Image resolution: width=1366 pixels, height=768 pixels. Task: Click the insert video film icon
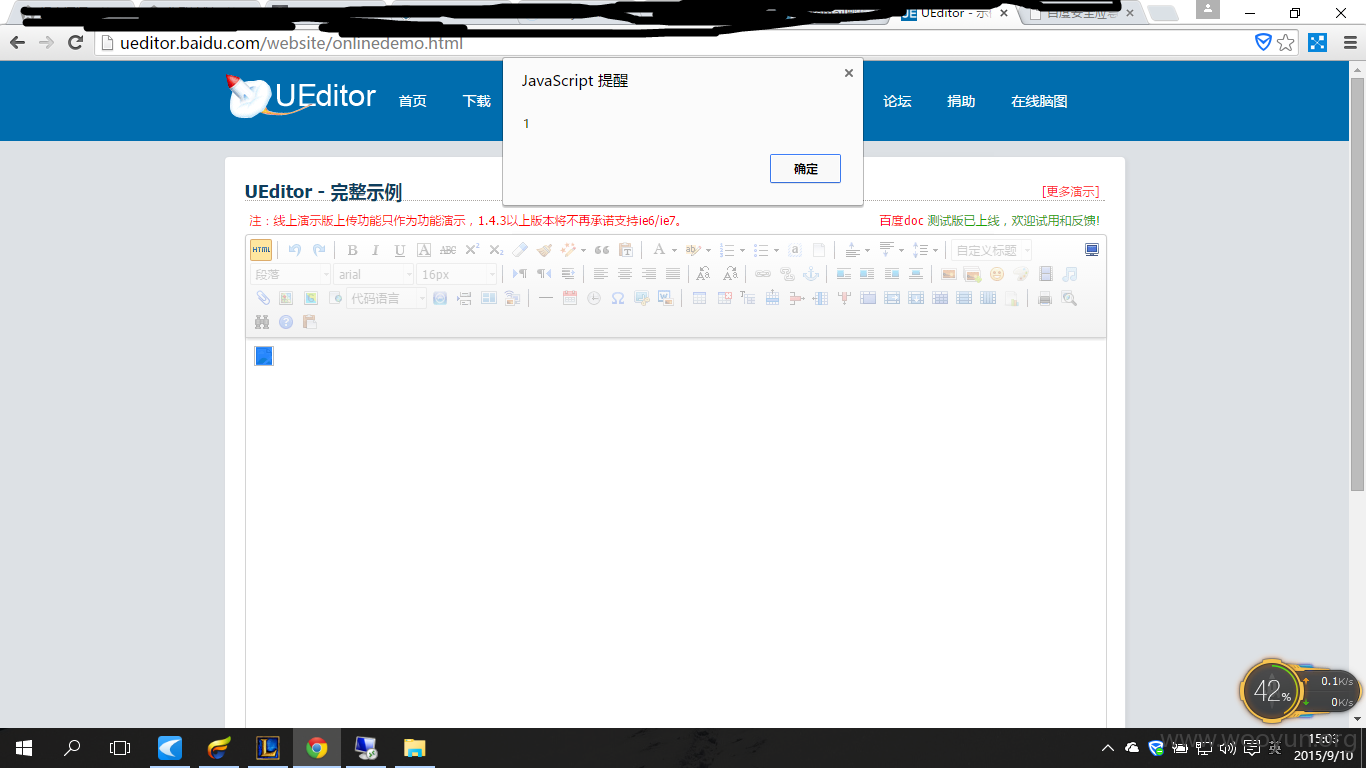[x=1046, y=274]
